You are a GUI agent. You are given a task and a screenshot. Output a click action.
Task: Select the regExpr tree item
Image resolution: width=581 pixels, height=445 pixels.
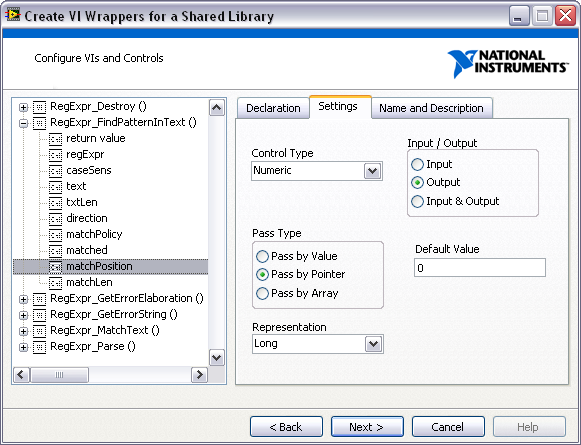point(85,155)
